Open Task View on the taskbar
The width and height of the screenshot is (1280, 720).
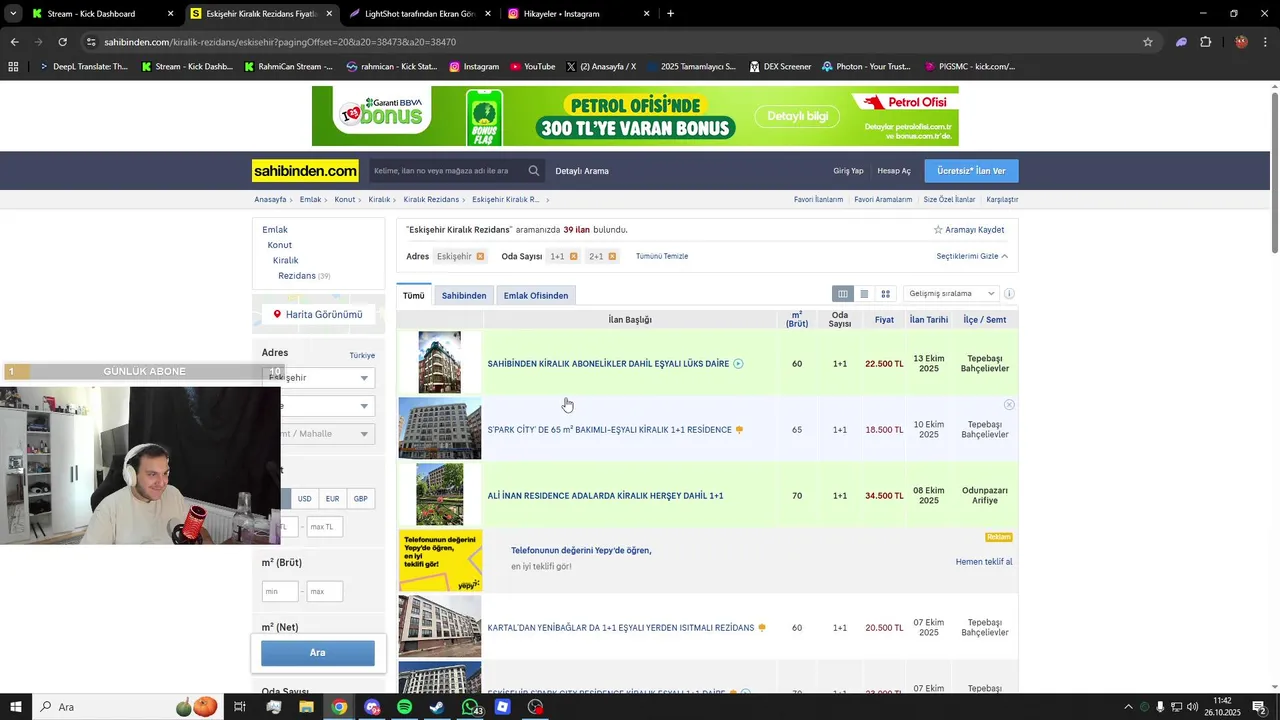point(240,707)
